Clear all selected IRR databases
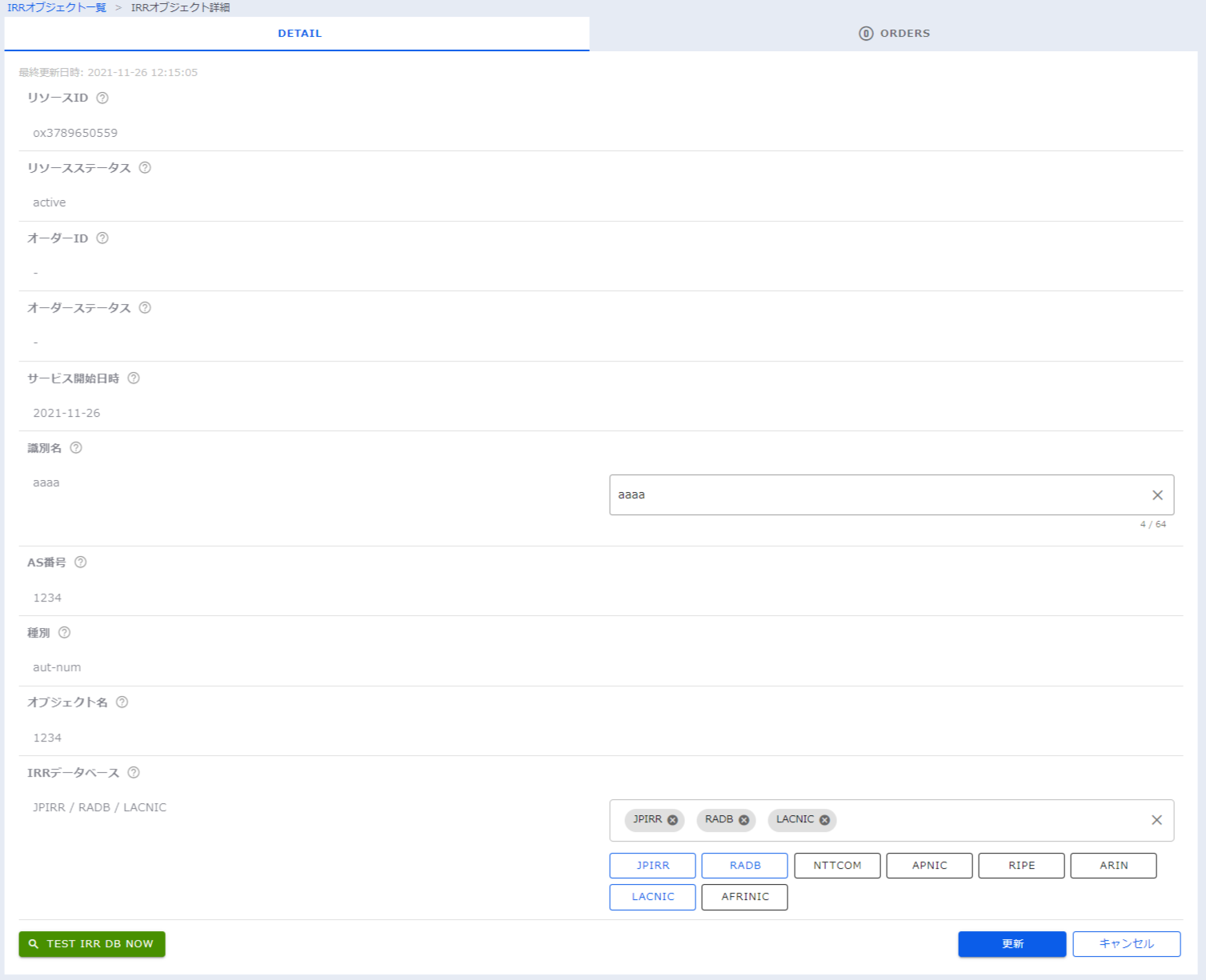Viewport: 1206px width, 980px height. [x=1156, y=820]
